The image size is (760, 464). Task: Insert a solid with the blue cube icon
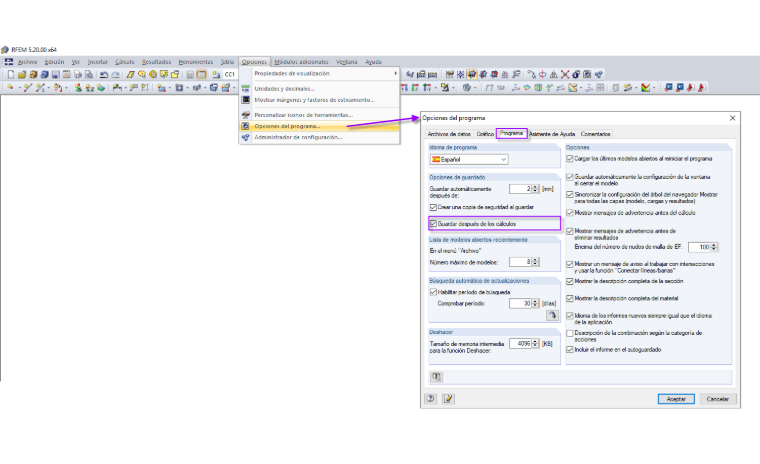[213, 87]
